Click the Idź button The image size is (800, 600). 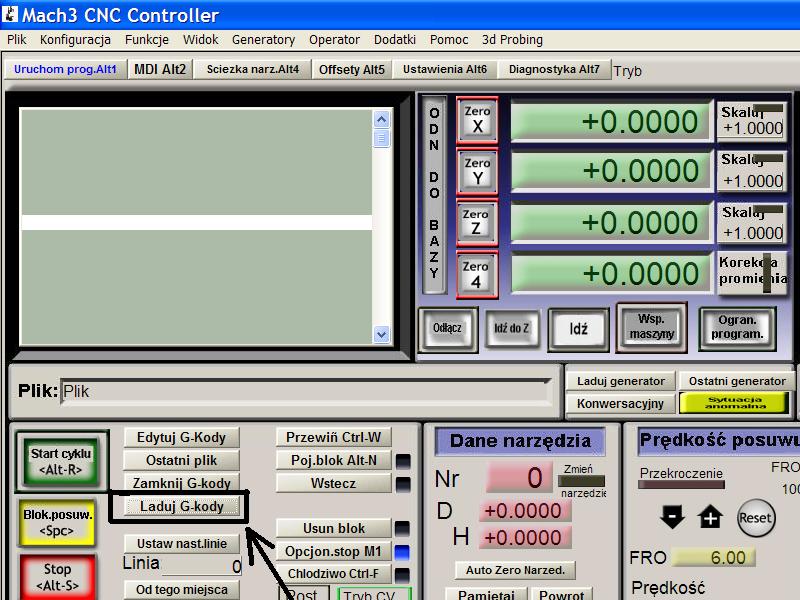[x=578, y=329]
